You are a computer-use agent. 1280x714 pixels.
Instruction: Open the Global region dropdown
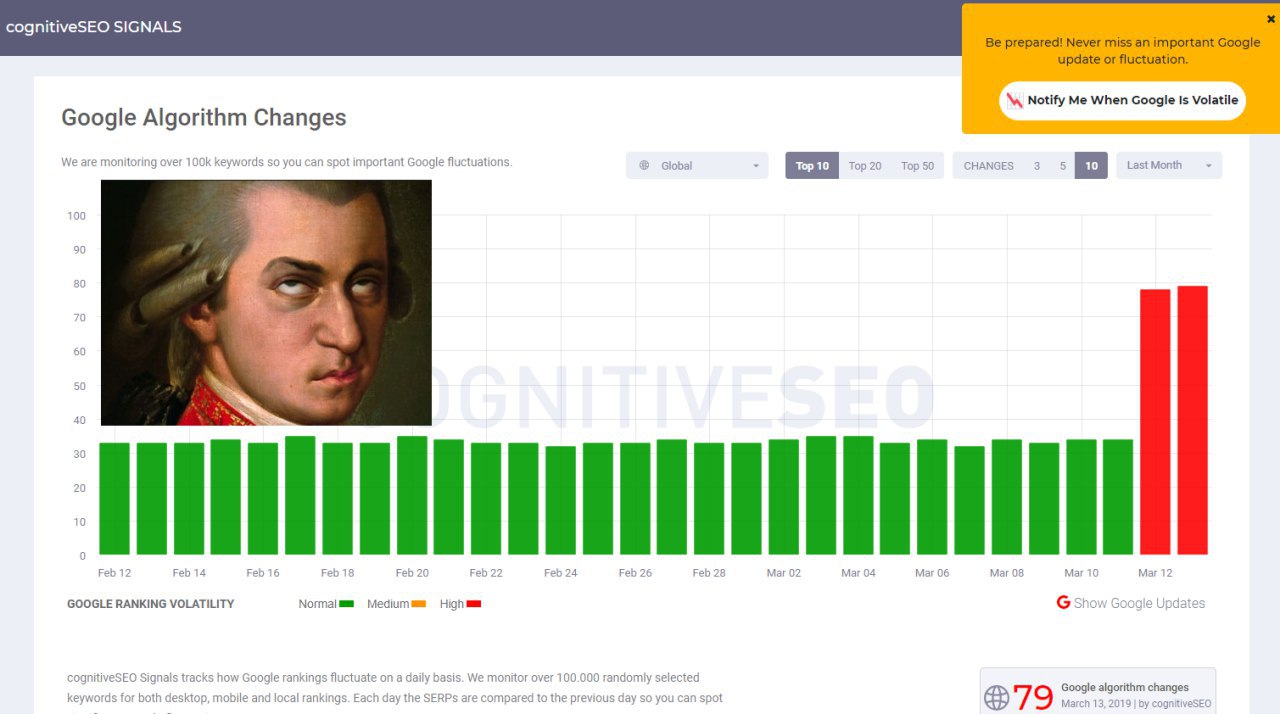point(697,166)
